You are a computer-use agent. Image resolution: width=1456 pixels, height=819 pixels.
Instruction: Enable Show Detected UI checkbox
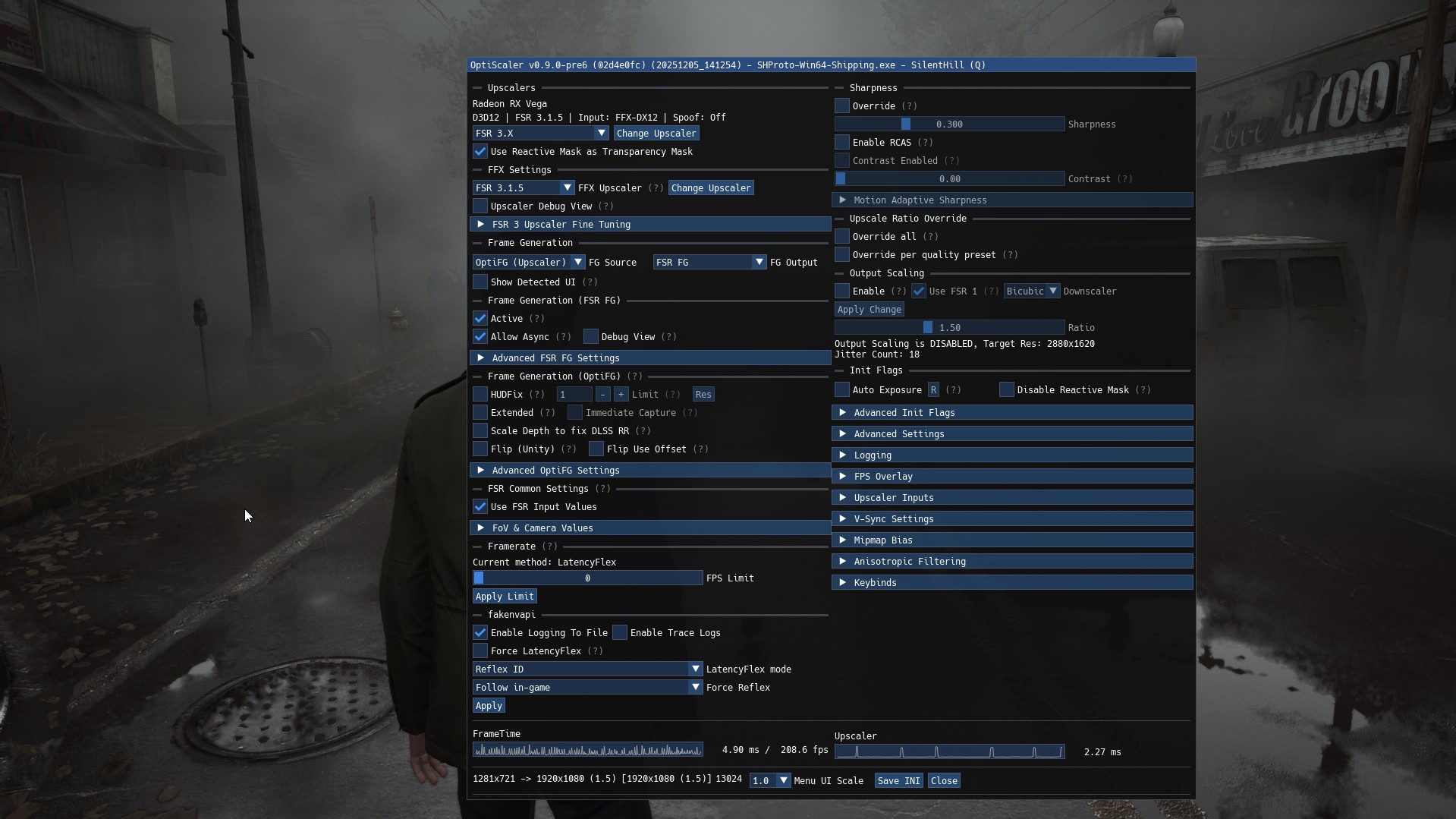click(480, 282)
